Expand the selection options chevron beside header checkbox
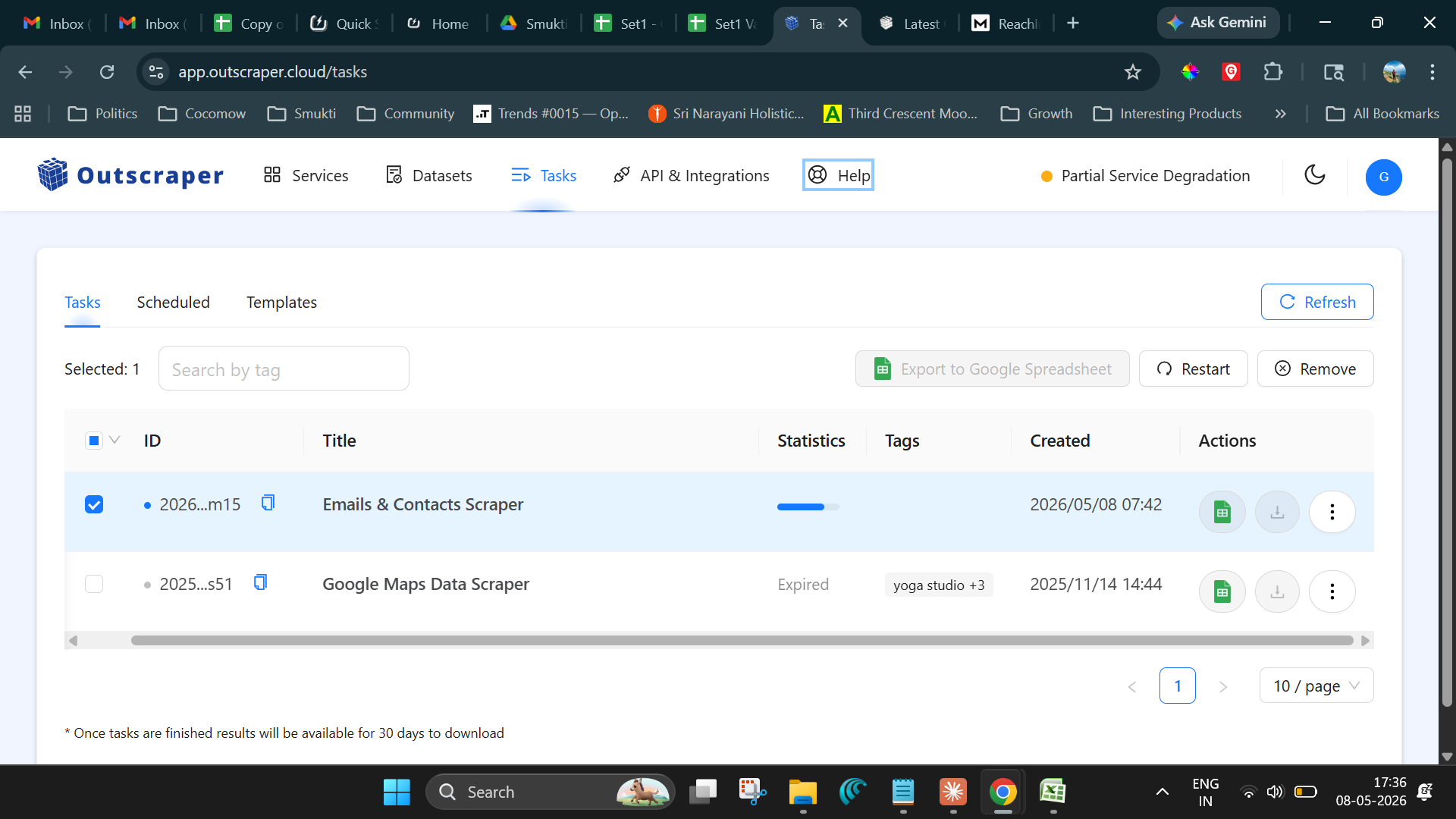1456x819 pixels. pos(115,440)
